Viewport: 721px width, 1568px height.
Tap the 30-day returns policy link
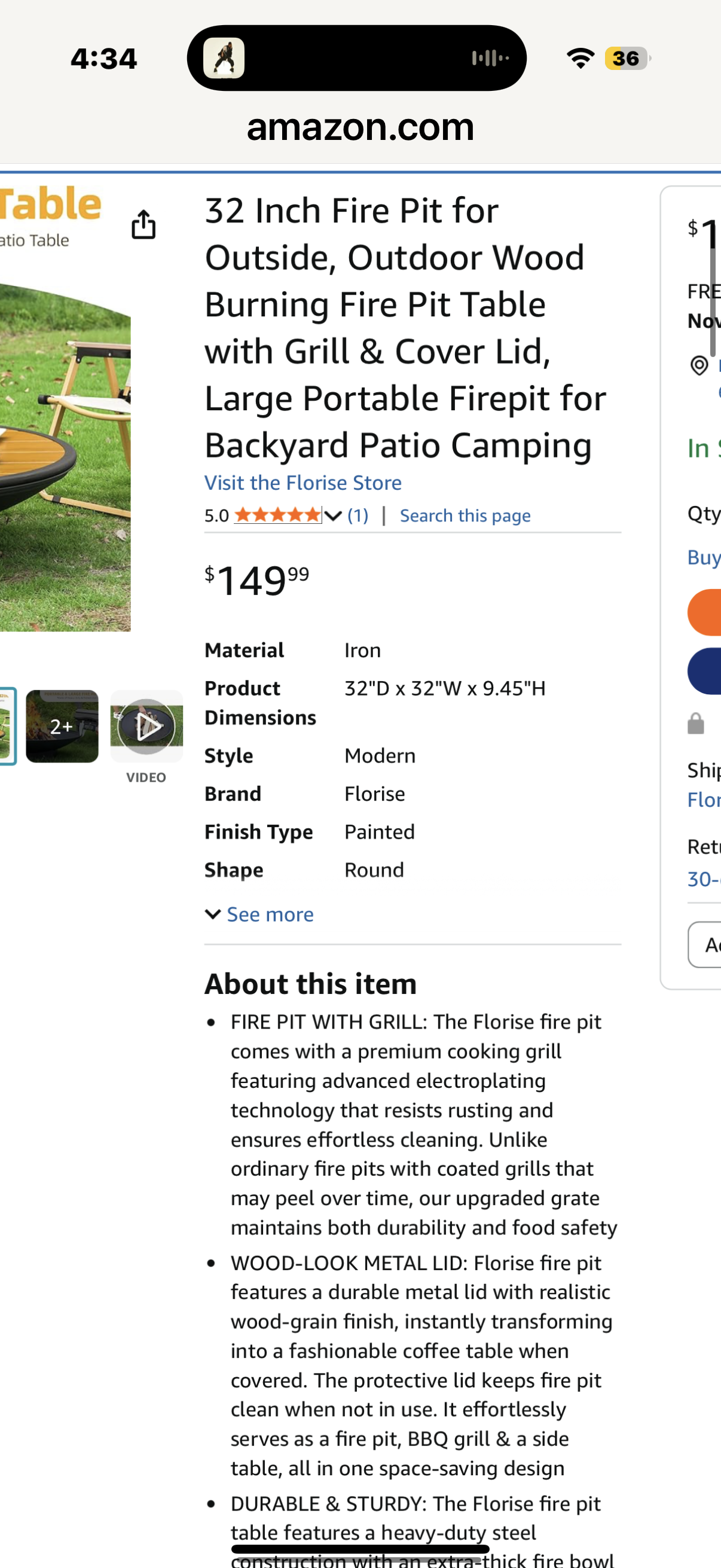click(704, 879)
